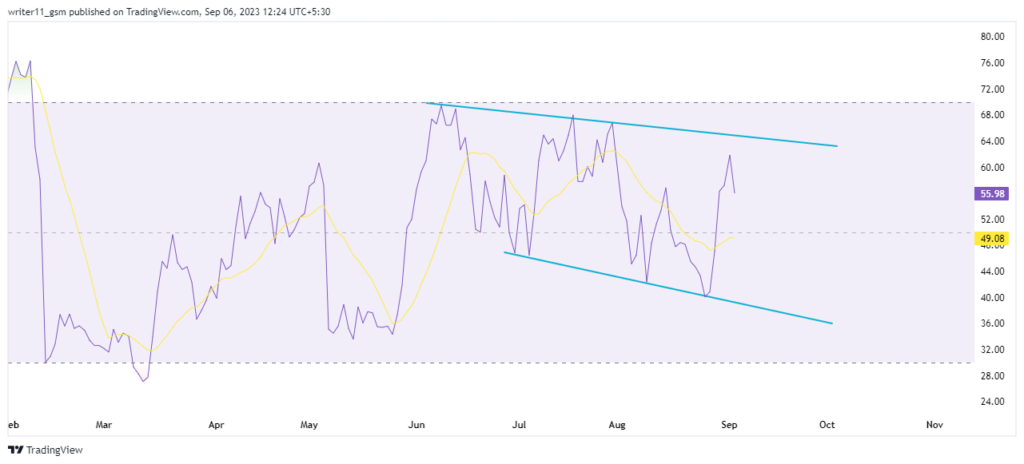The width and height of the screenshot is (1024, 464).
Task: Click the Jul label on the time axis
Action: point(520,425)
